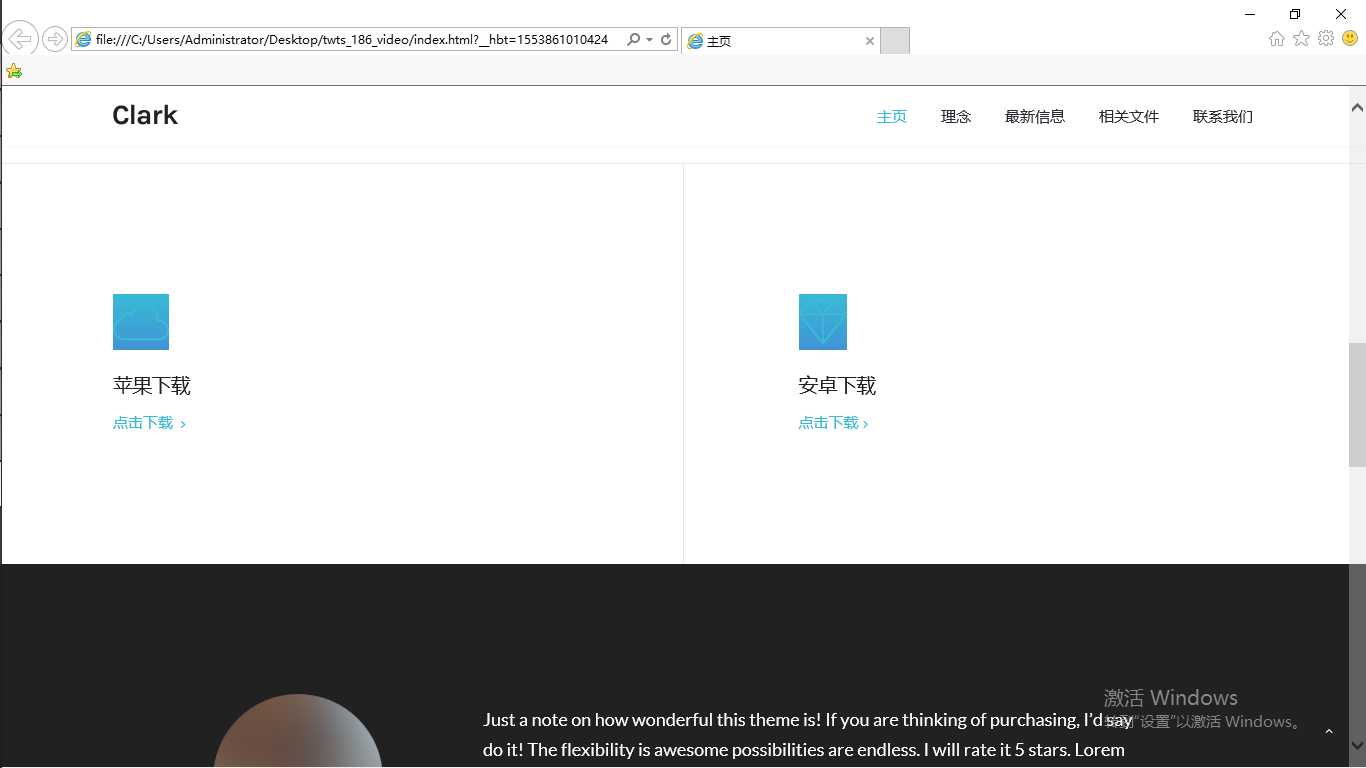Refresh the page with reload icon
The width and height of the screenshot is (1366, 768).
666,40
